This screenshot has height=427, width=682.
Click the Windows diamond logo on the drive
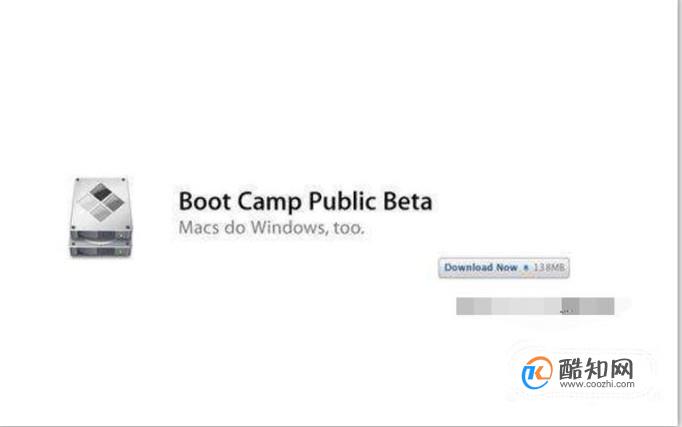coord(101,201)
